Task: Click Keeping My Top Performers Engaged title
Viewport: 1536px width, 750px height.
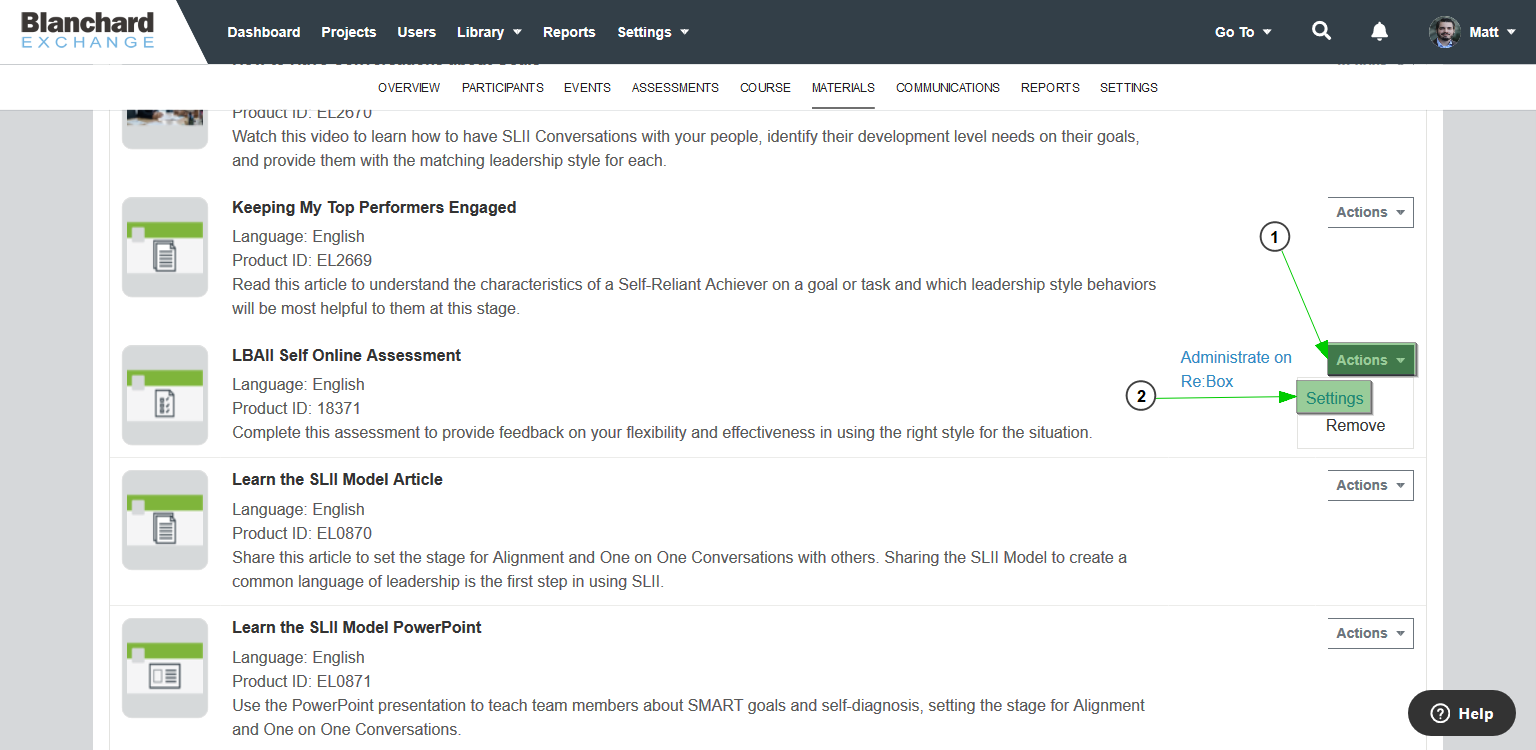Action: tap(374, 207)
